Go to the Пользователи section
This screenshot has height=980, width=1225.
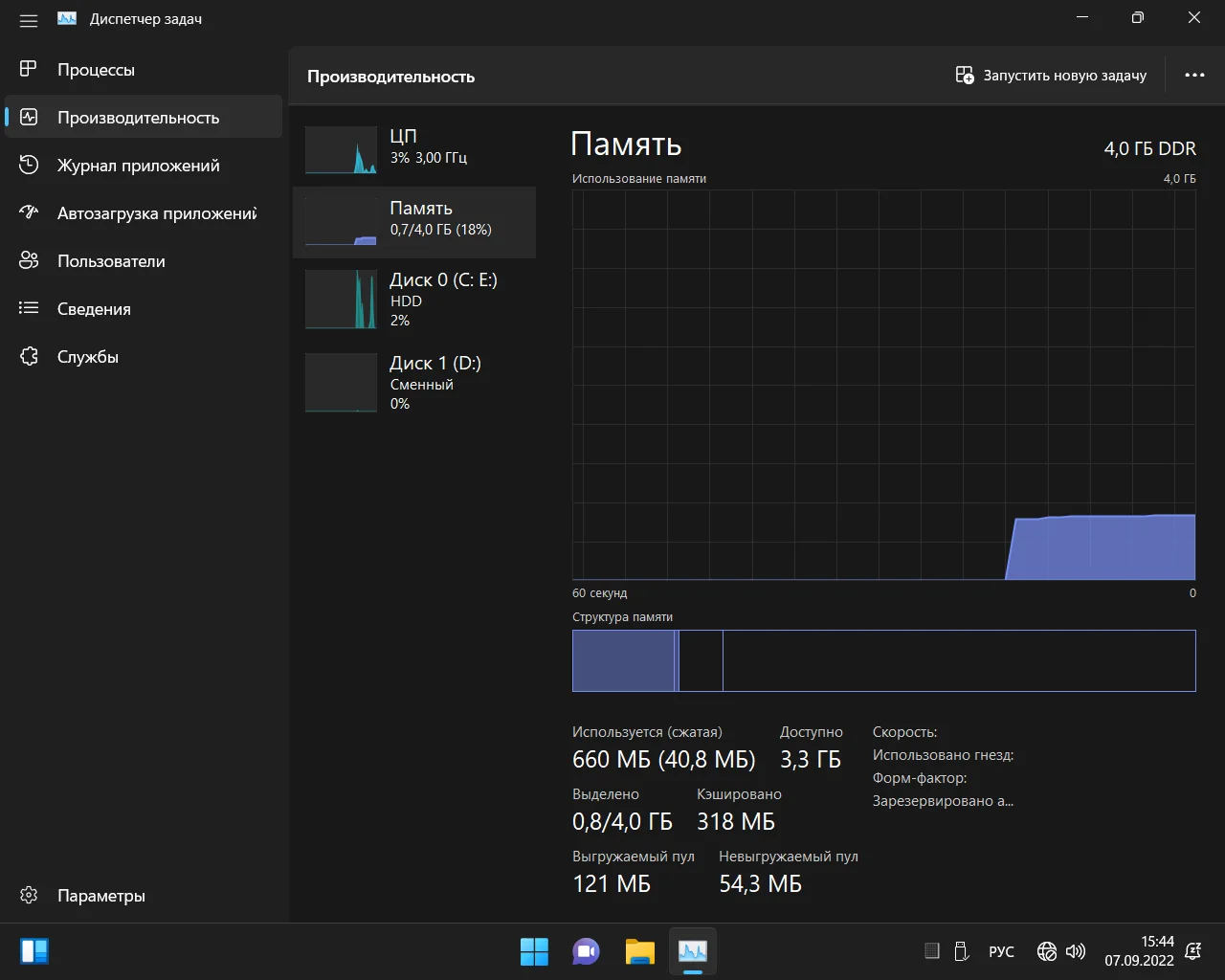click(x=110, y=261)
